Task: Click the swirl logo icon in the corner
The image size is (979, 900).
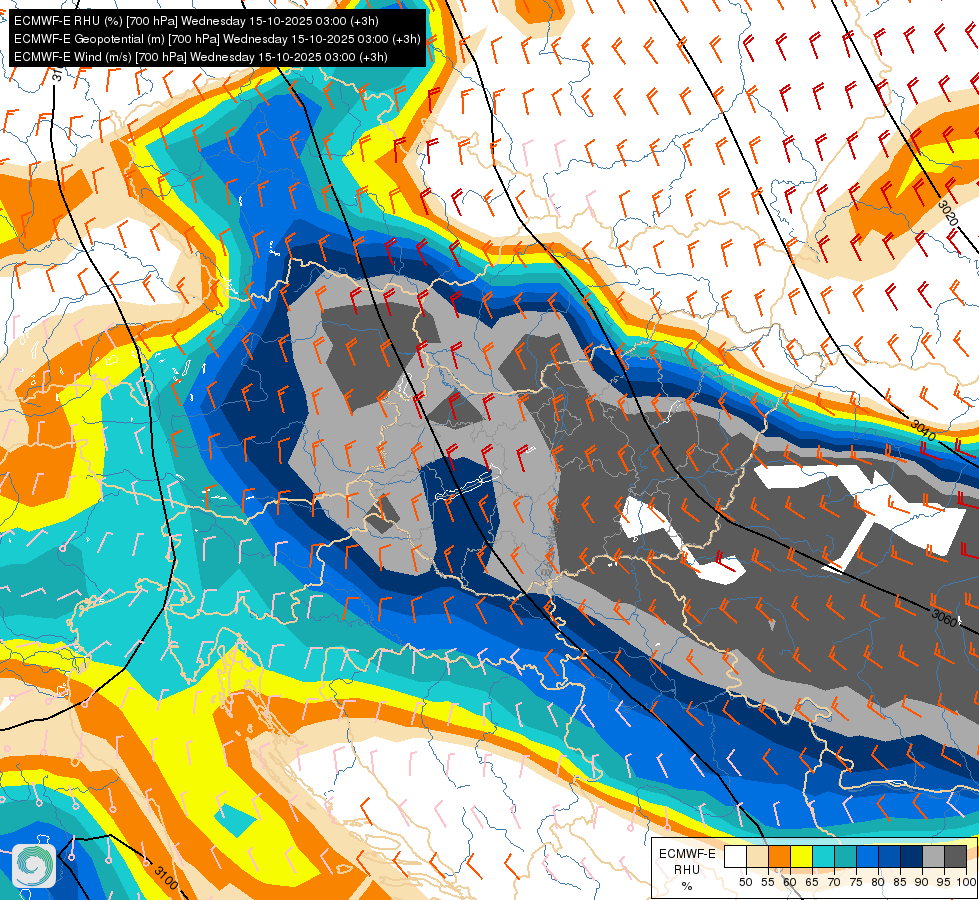Action: click(34, 865)
